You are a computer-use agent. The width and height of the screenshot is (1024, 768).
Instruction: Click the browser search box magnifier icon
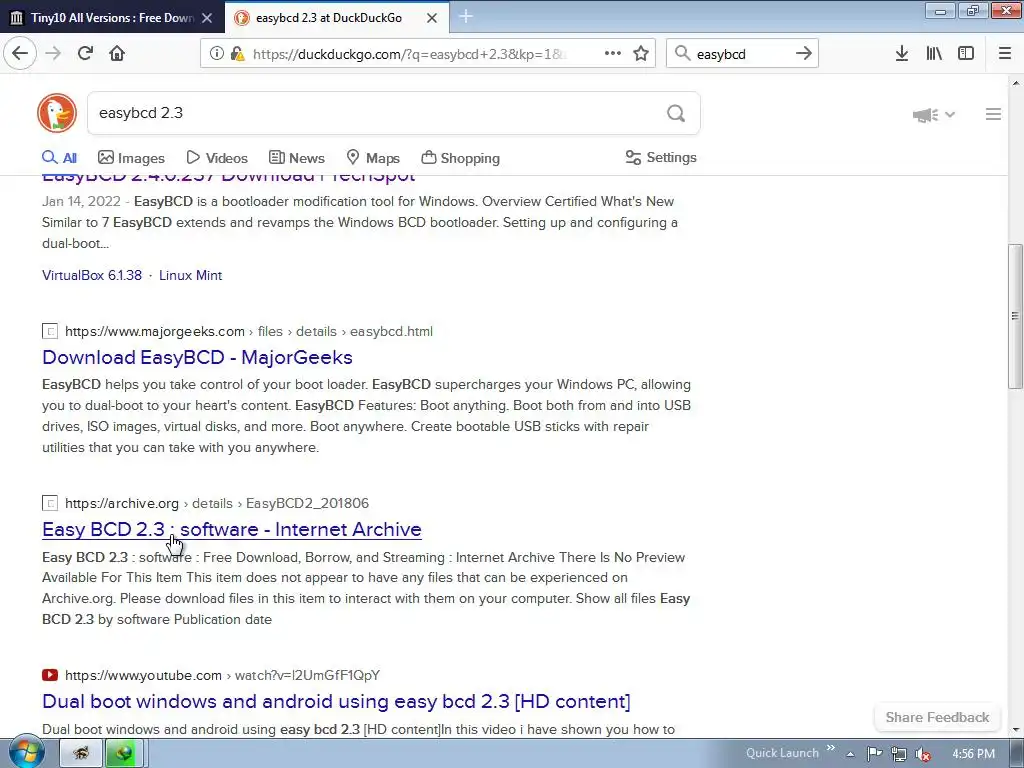click(682, 53)
